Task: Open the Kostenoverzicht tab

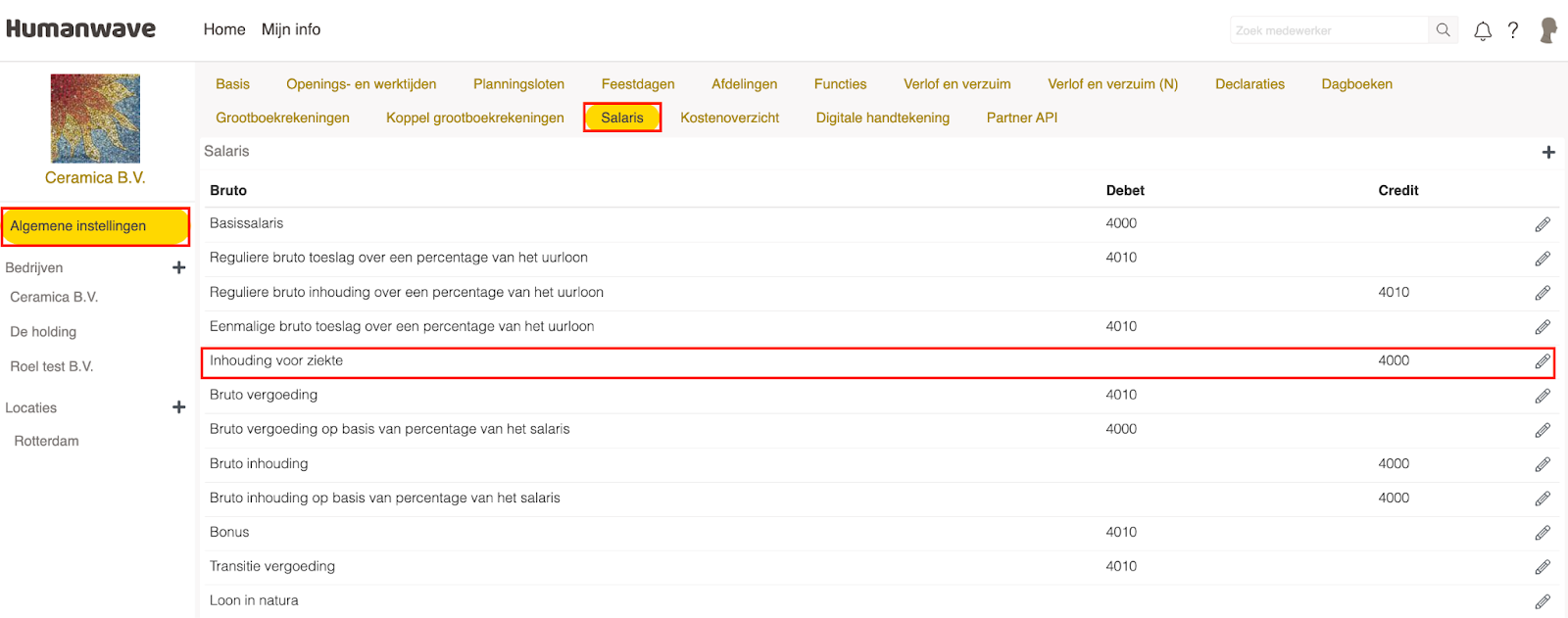Action: click(x=730, y=118)
